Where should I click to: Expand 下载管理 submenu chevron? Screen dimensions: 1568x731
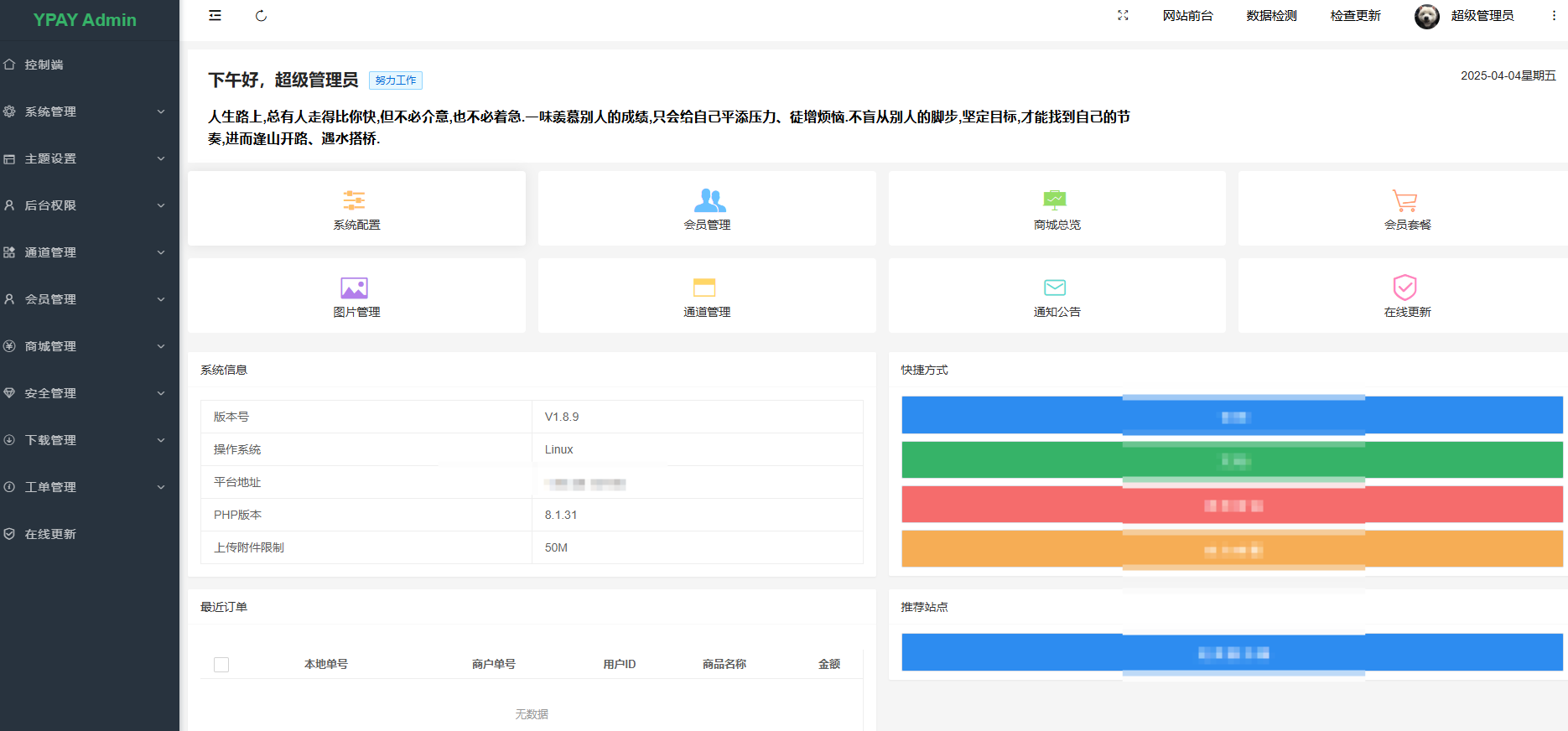(161, 440)
